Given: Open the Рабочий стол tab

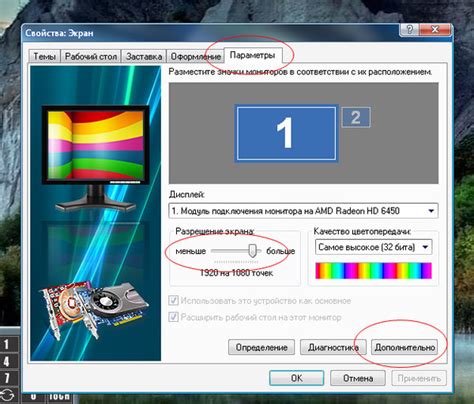Looking at the screenshot, I should 91,56.
